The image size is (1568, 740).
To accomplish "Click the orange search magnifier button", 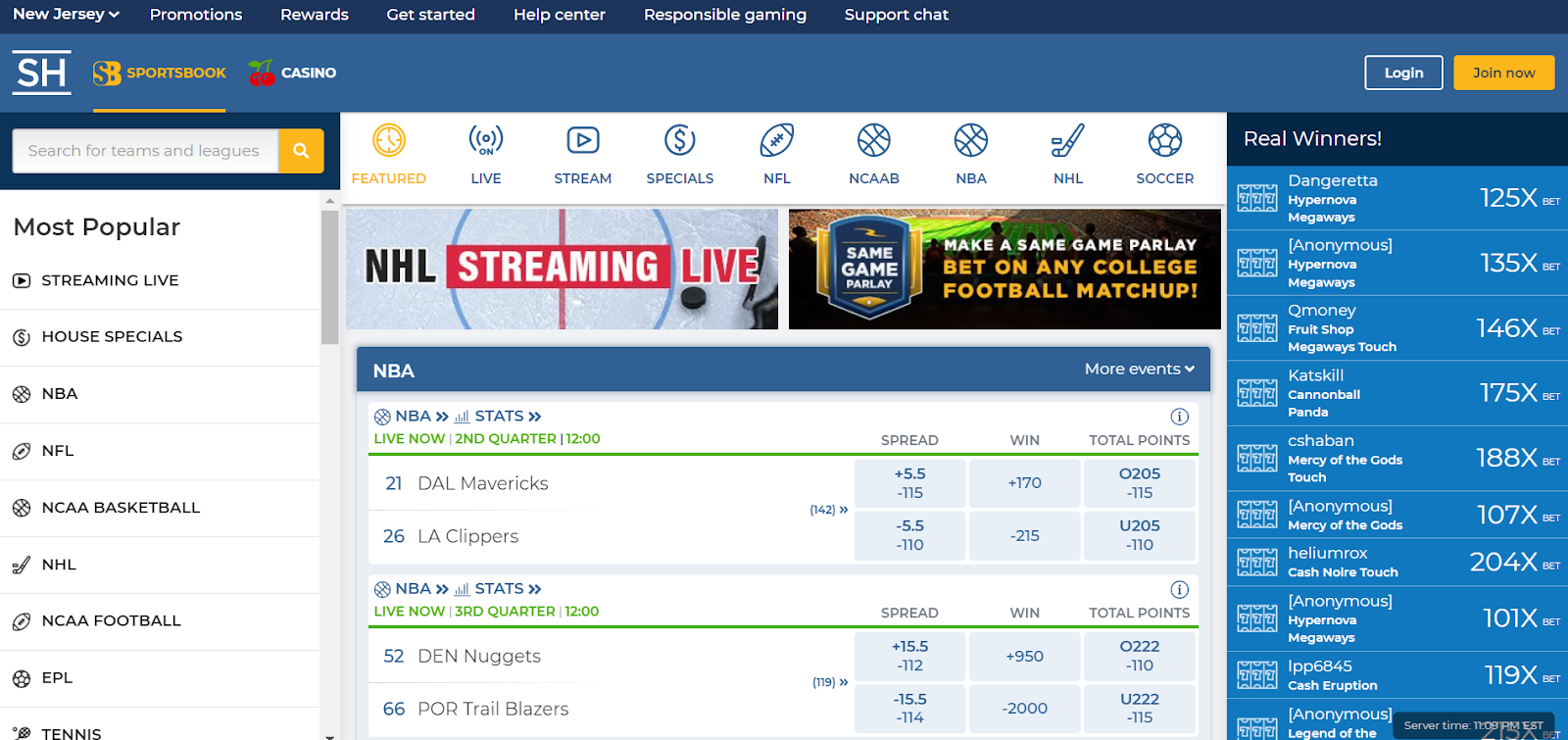I will click(x=301, y=151).
